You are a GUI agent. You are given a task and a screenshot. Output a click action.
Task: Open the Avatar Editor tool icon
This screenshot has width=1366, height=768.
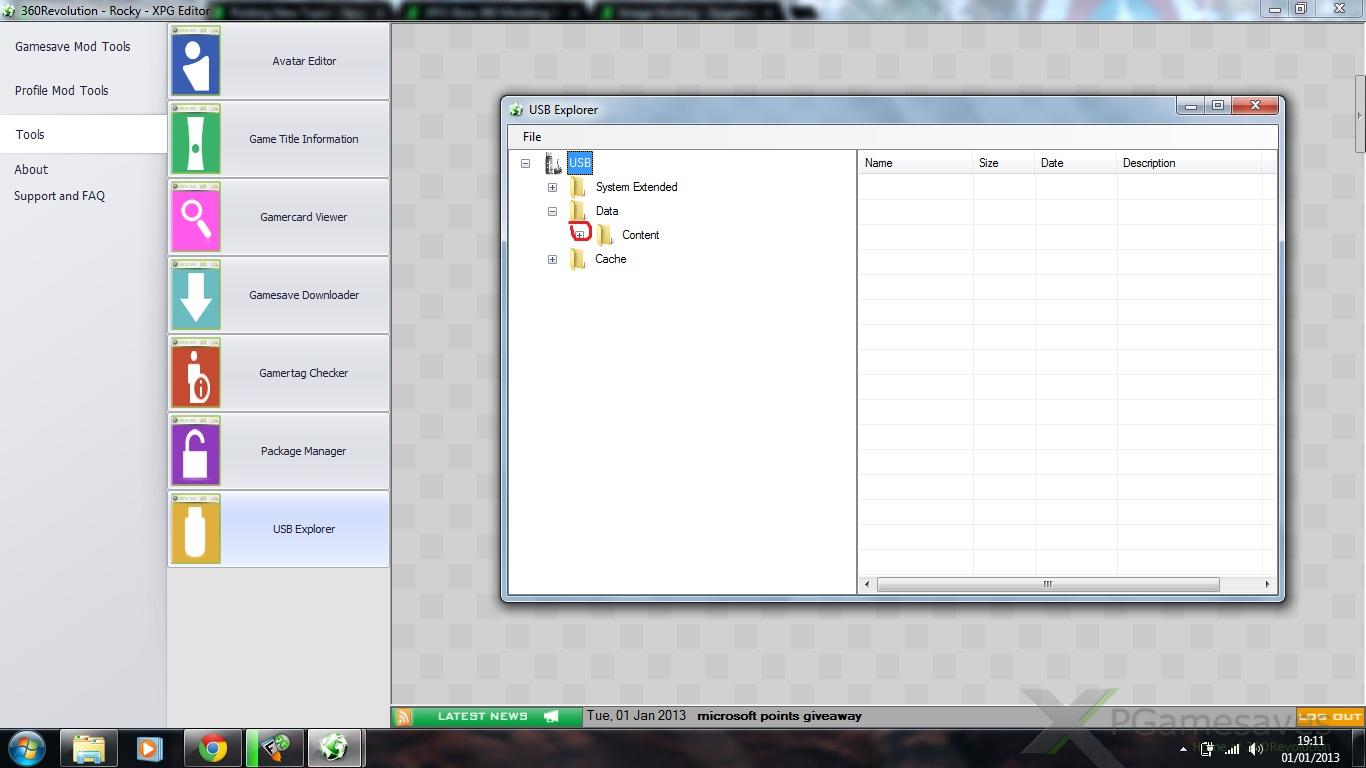point(196,61)
